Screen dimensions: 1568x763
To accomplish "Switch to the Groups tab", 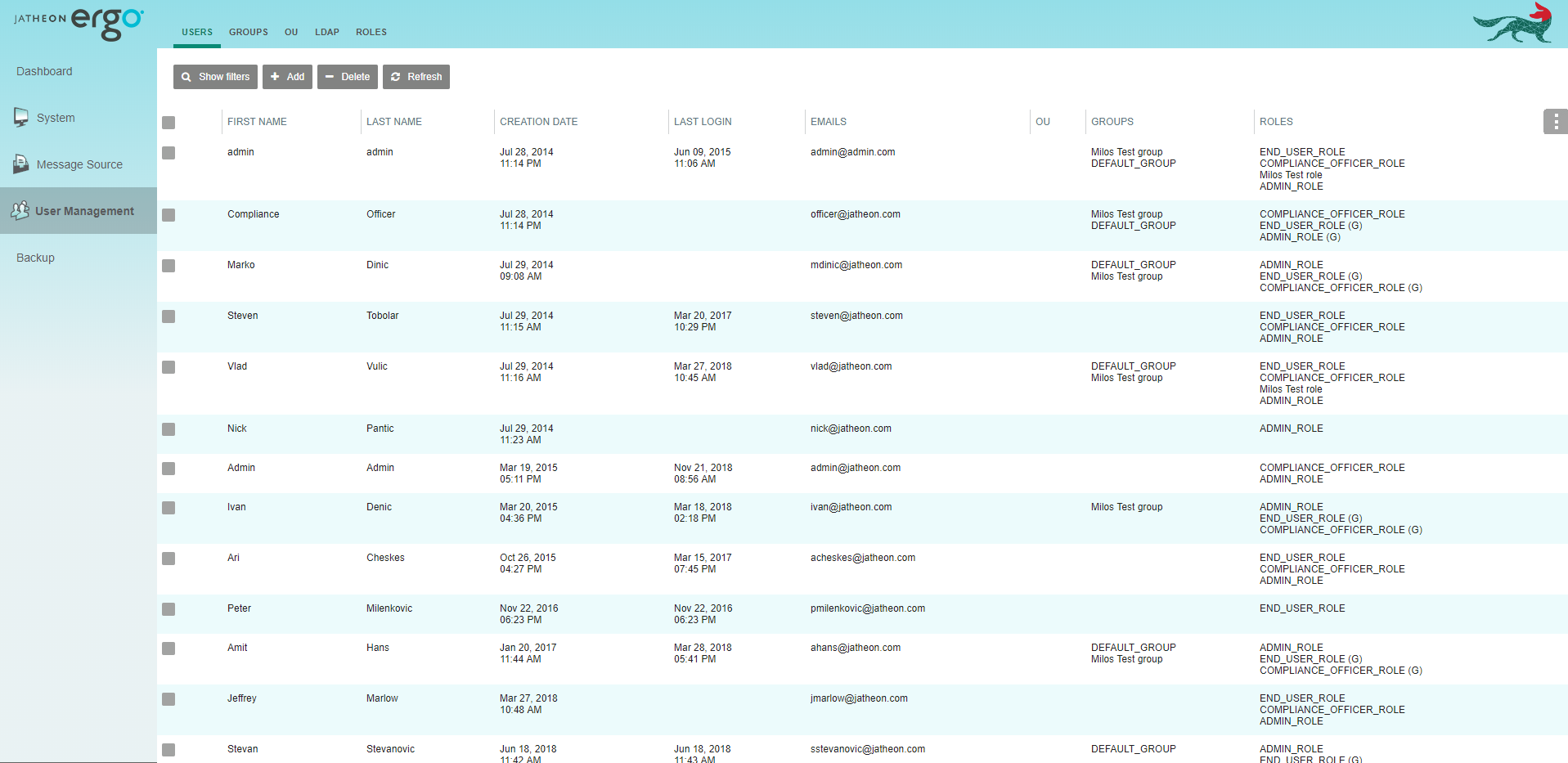I will point(249,32).
